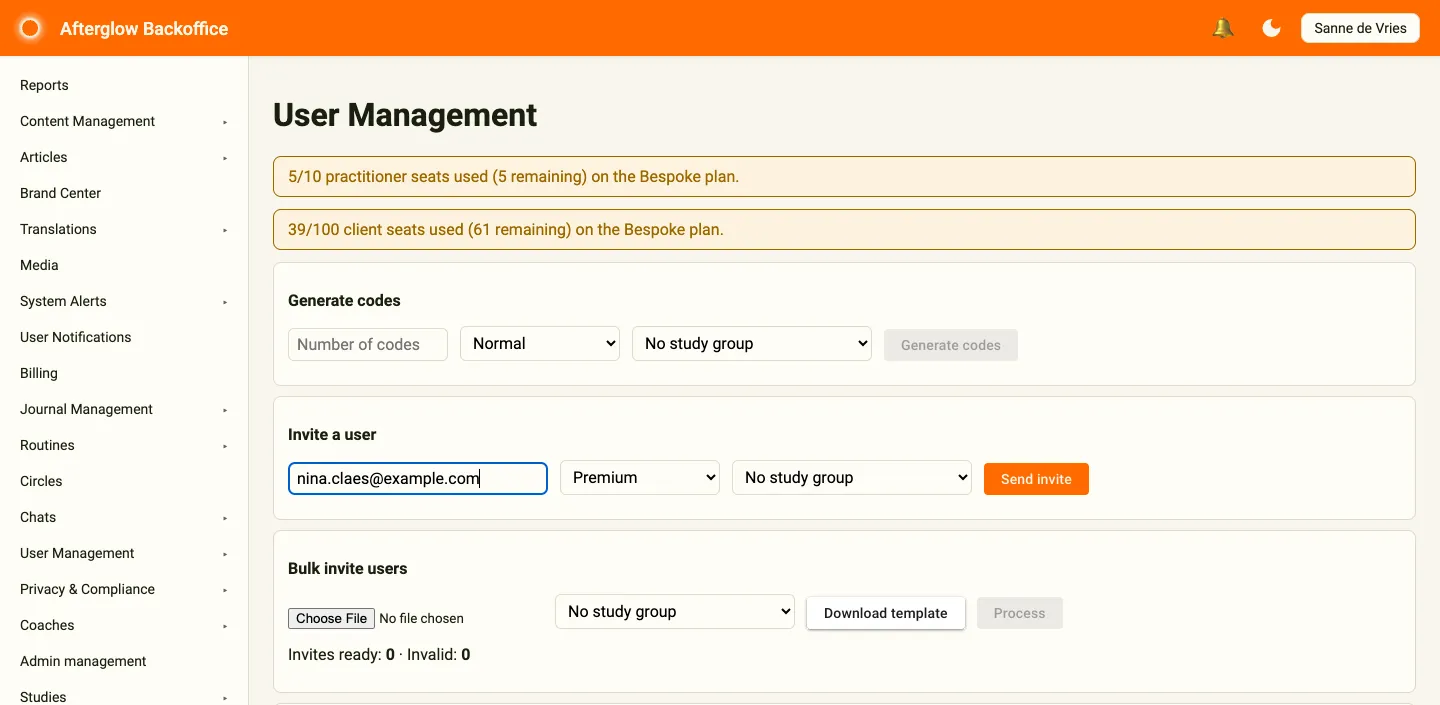This screenshot has width=1440, height=705.
Task: Click Download template button
Action: [886, 613]
